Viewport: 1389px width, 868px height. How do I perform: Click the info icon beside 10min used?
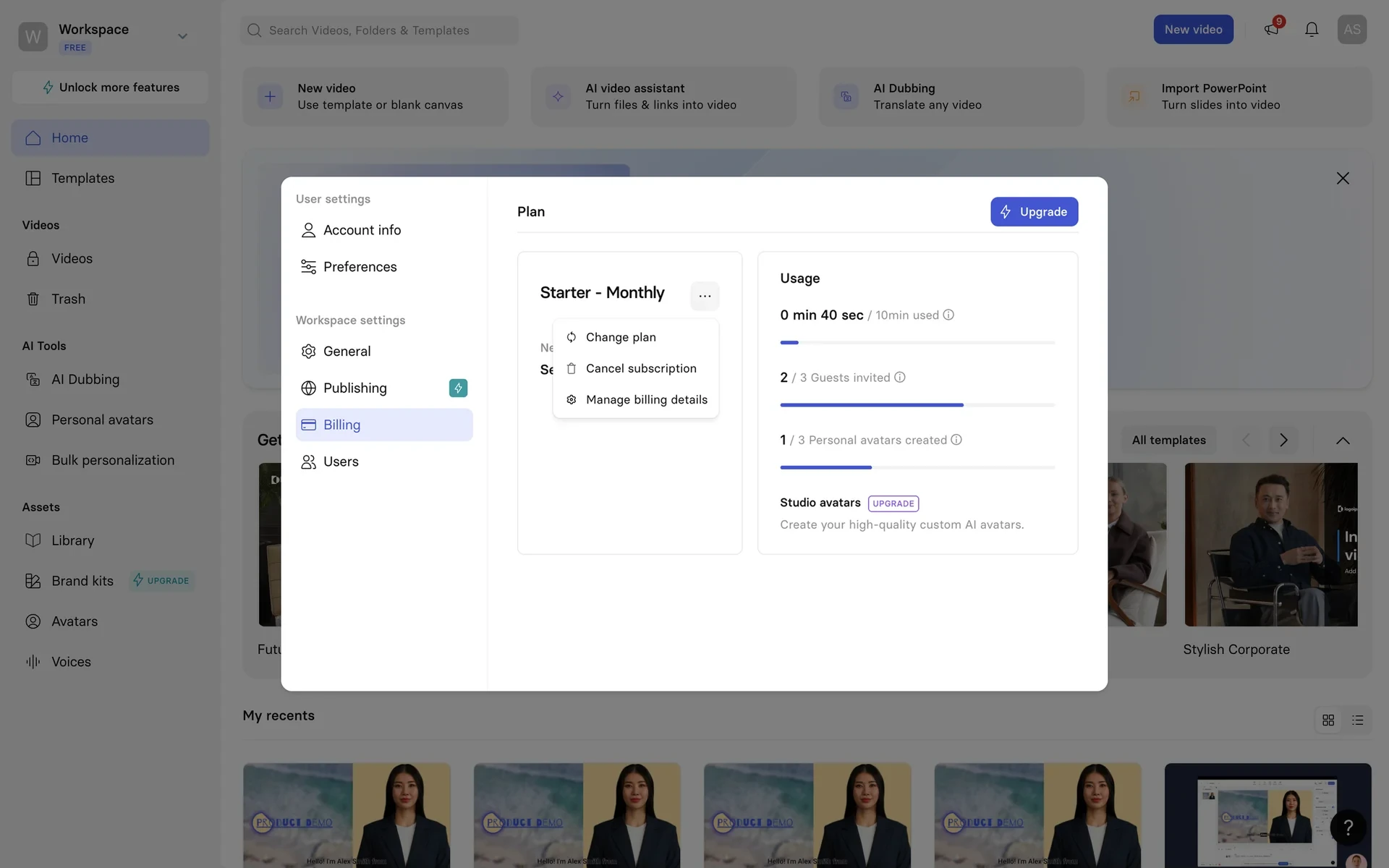[948, 315]
